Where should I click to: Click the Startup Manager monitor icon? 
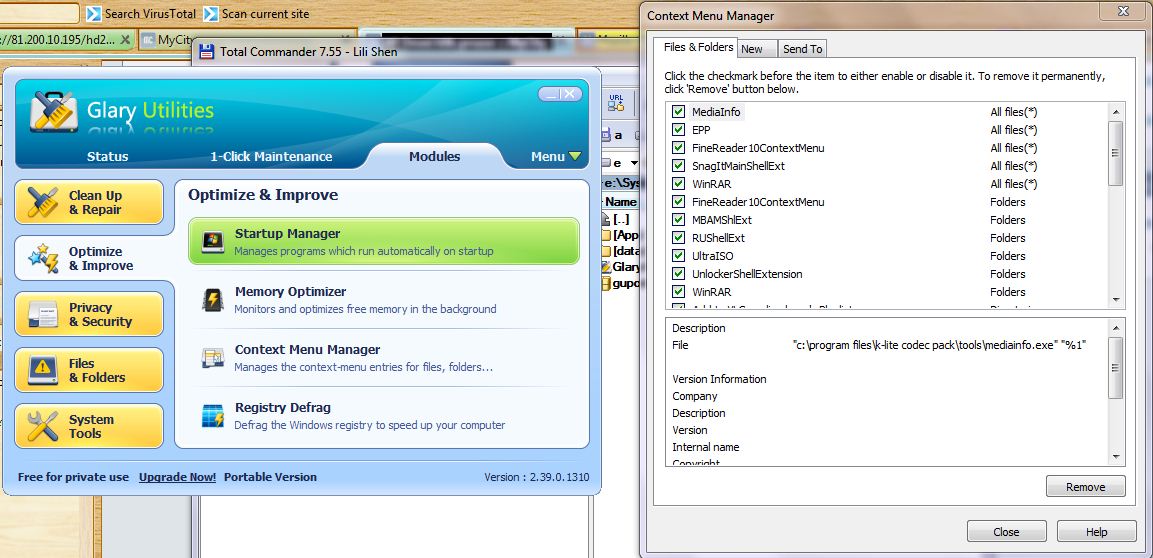tap(213, 241)
